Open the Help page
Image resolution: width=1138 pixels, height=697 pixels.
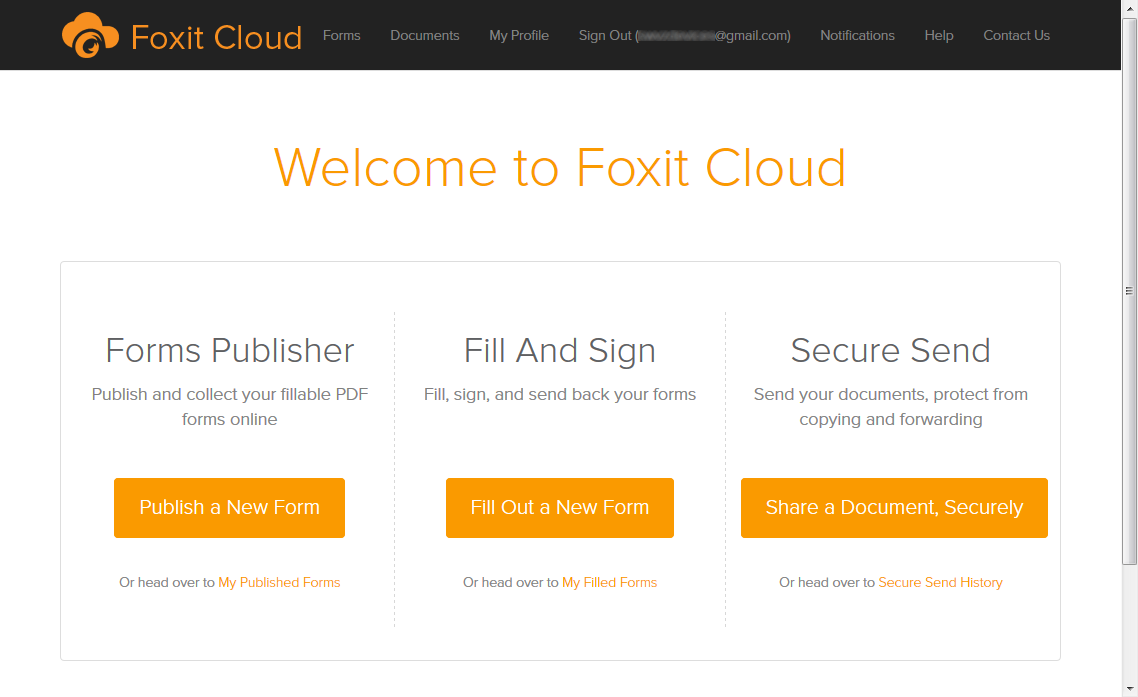[939, 35]
